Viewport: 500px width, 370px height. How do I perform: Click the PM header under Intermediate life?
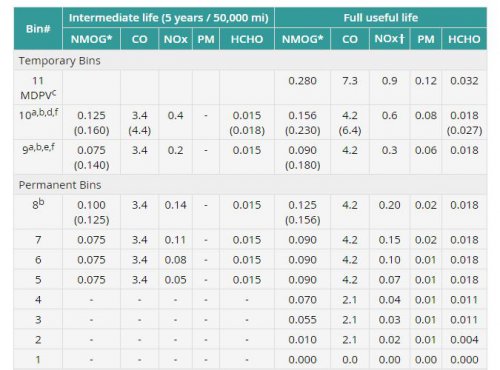(206, 39)
